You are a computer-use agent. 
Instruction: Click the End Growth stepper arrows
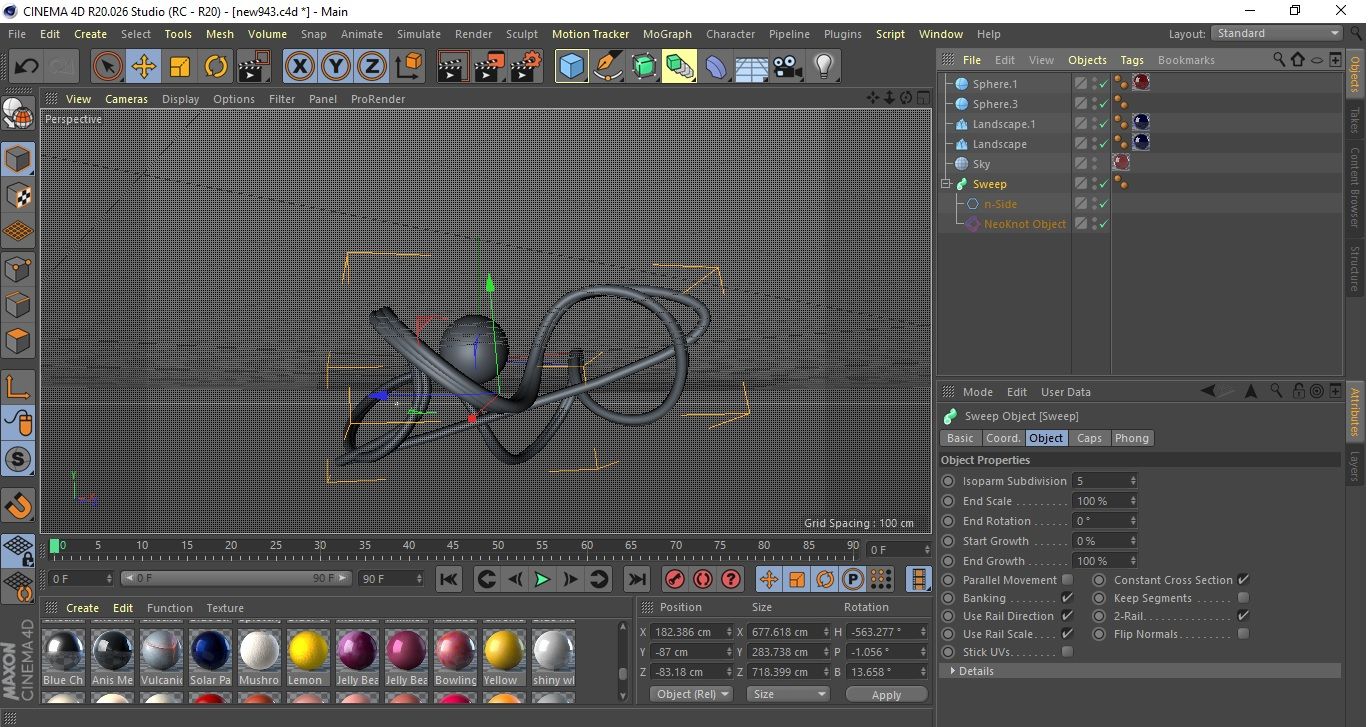[1132, 561]
